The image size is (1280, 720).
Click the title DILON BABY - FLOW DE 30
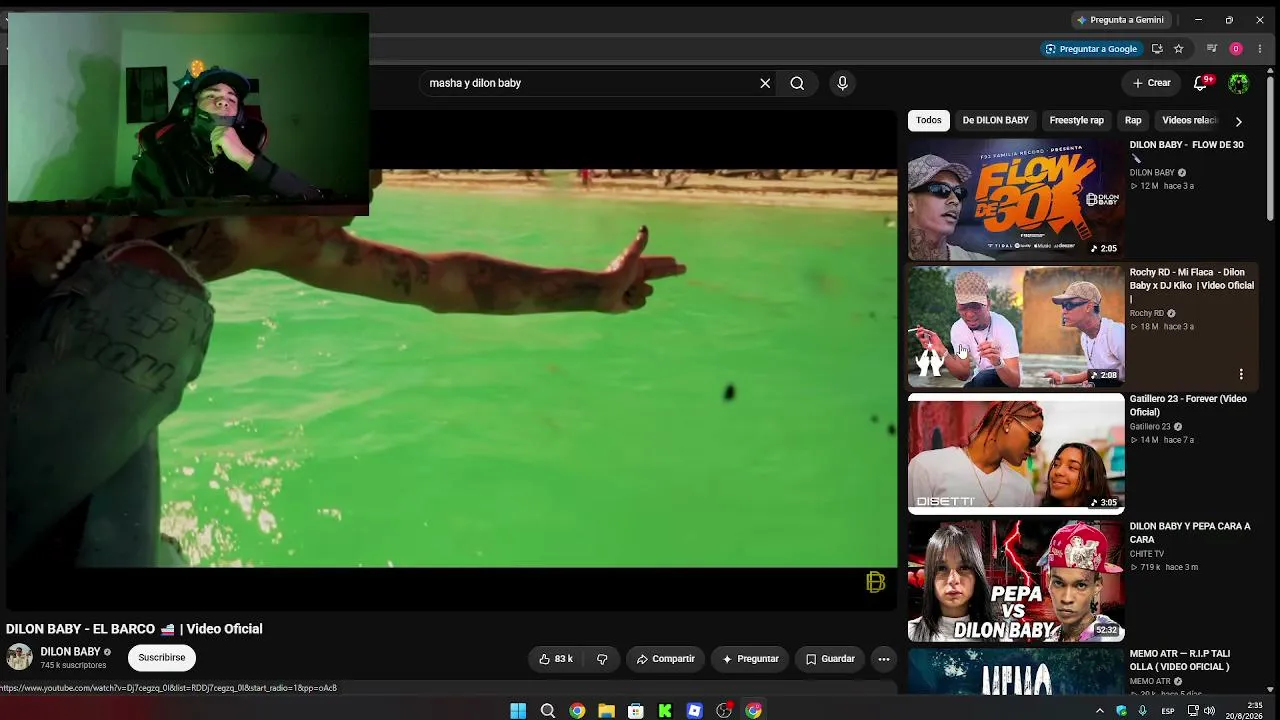[1187, 145]
